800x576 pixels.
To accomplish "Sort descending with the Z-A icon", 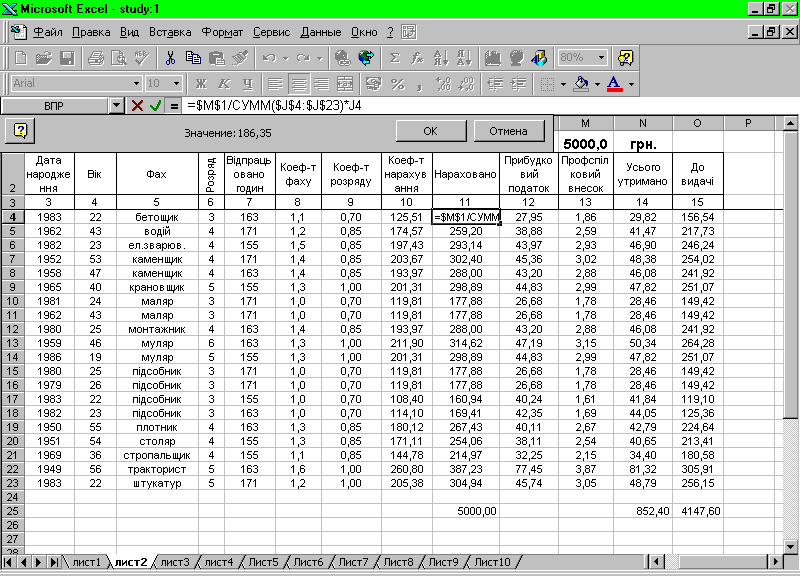I will pyautogui.click(x=464, y=58).
